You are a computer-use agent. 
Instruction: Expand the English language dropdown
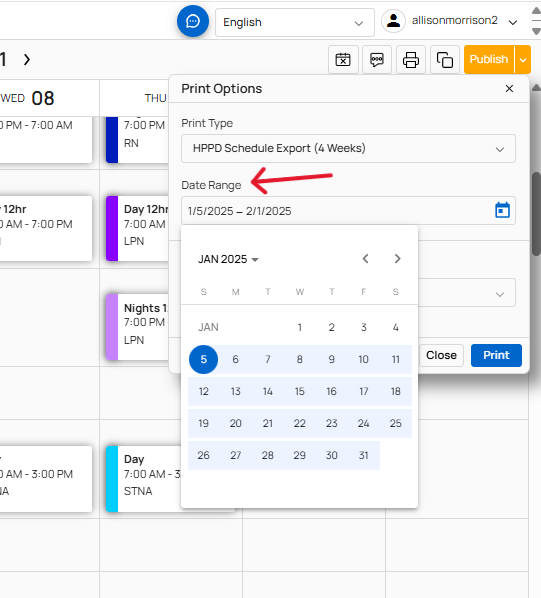pyautogui.click(x=295, y=23)
